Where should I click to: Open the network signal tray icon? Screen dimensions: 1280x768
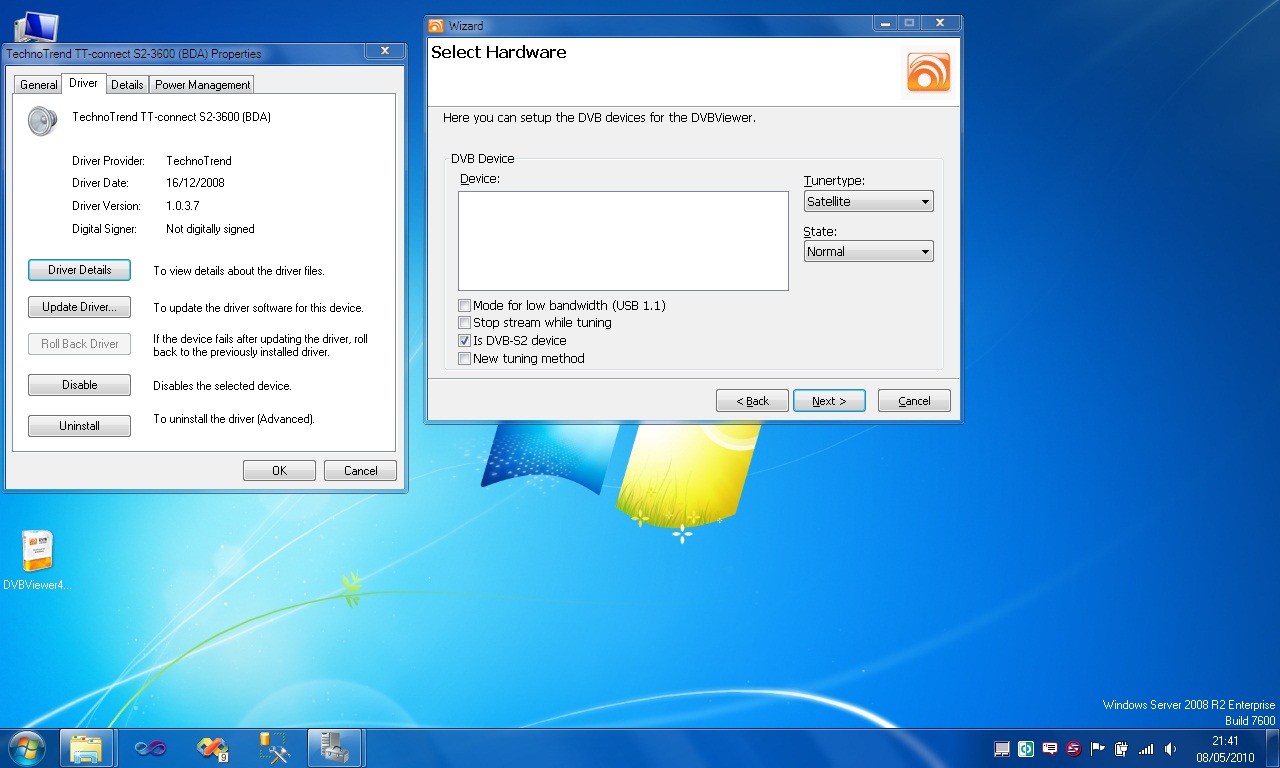coord(1146,748)
